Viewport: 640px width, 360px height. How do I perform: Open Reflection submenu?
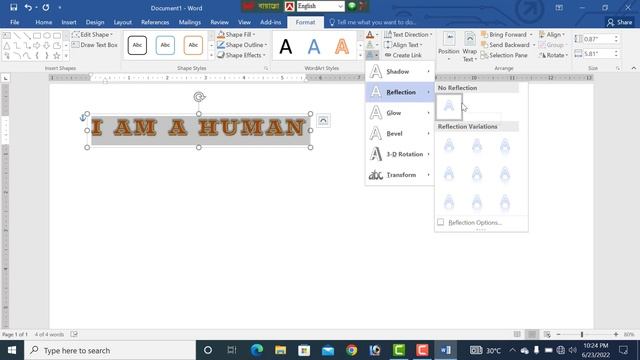(x=400, y=92)
